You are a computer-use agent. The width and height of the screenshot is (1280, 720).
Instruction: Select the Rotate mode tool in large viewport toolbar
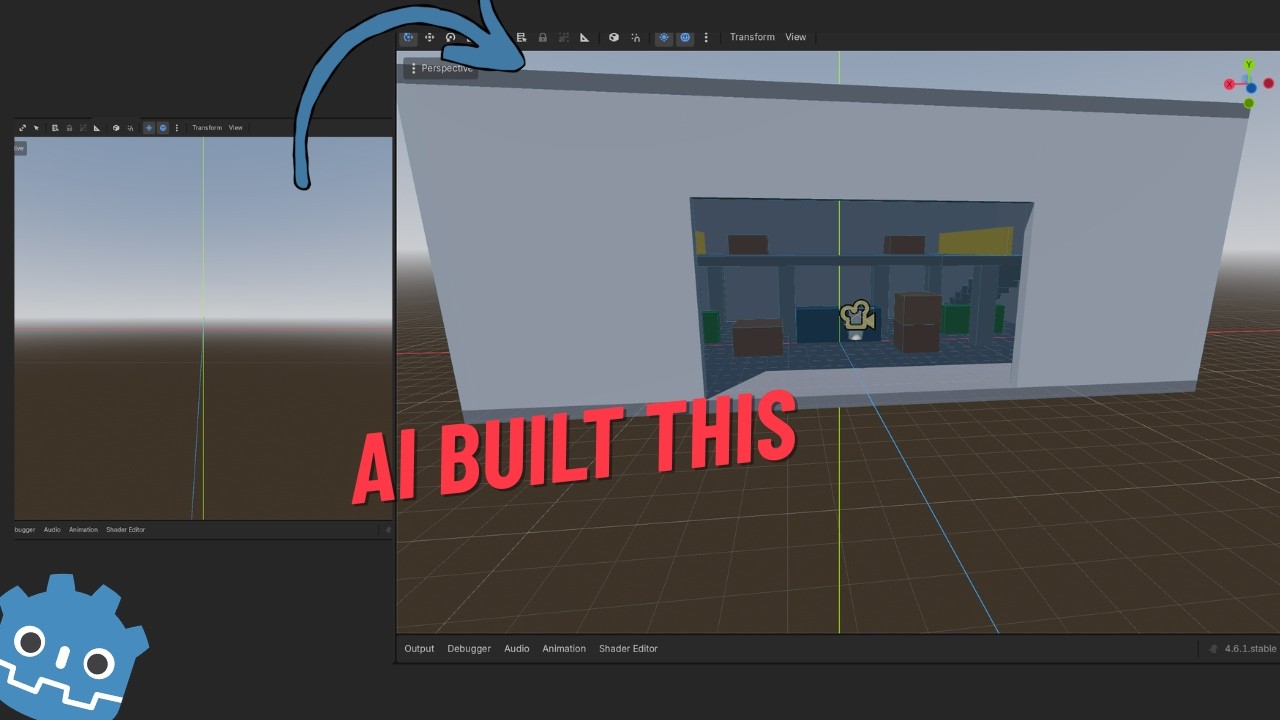(x=450, y=37)
